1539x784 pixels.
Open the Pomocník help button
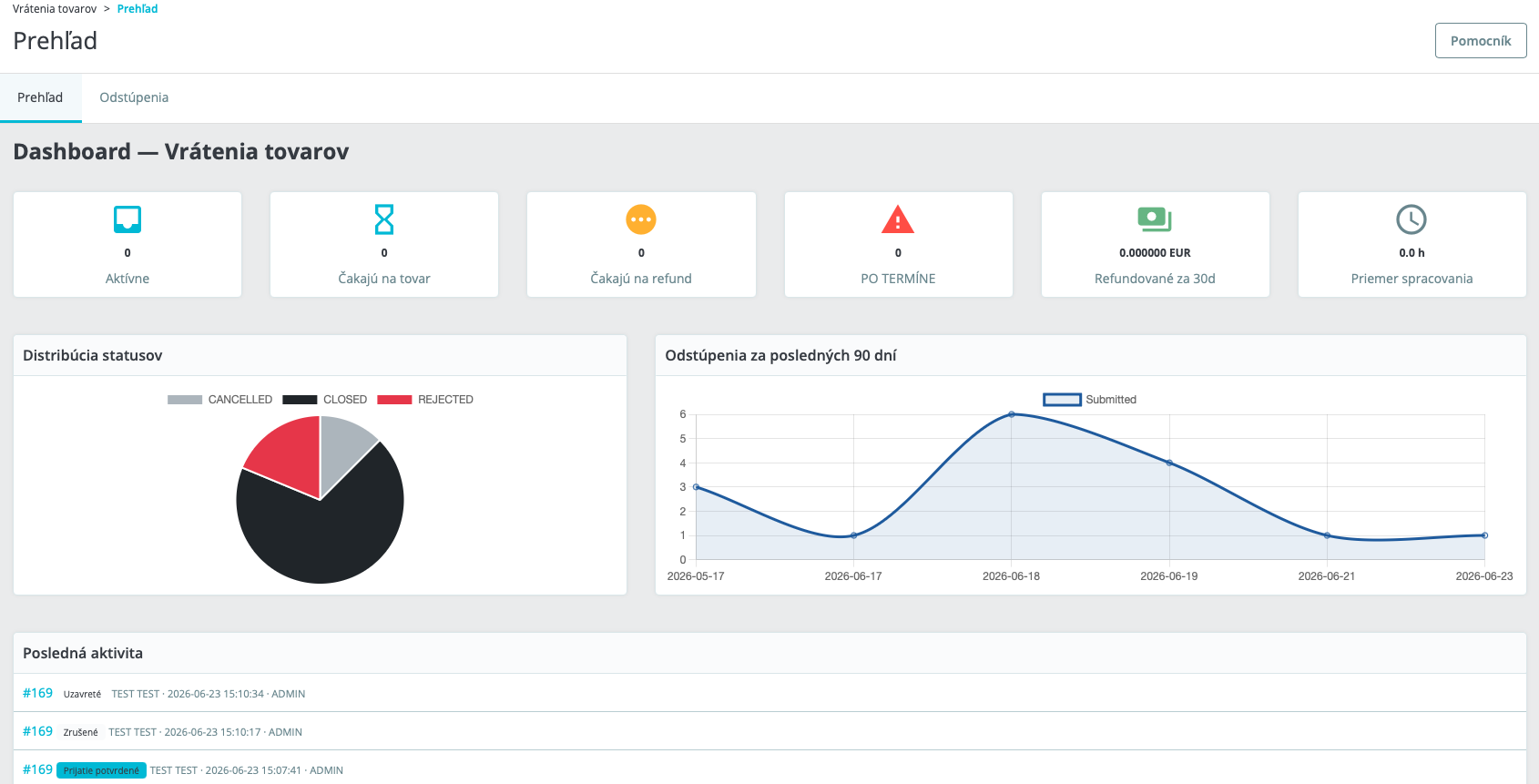pos(1481,41)
